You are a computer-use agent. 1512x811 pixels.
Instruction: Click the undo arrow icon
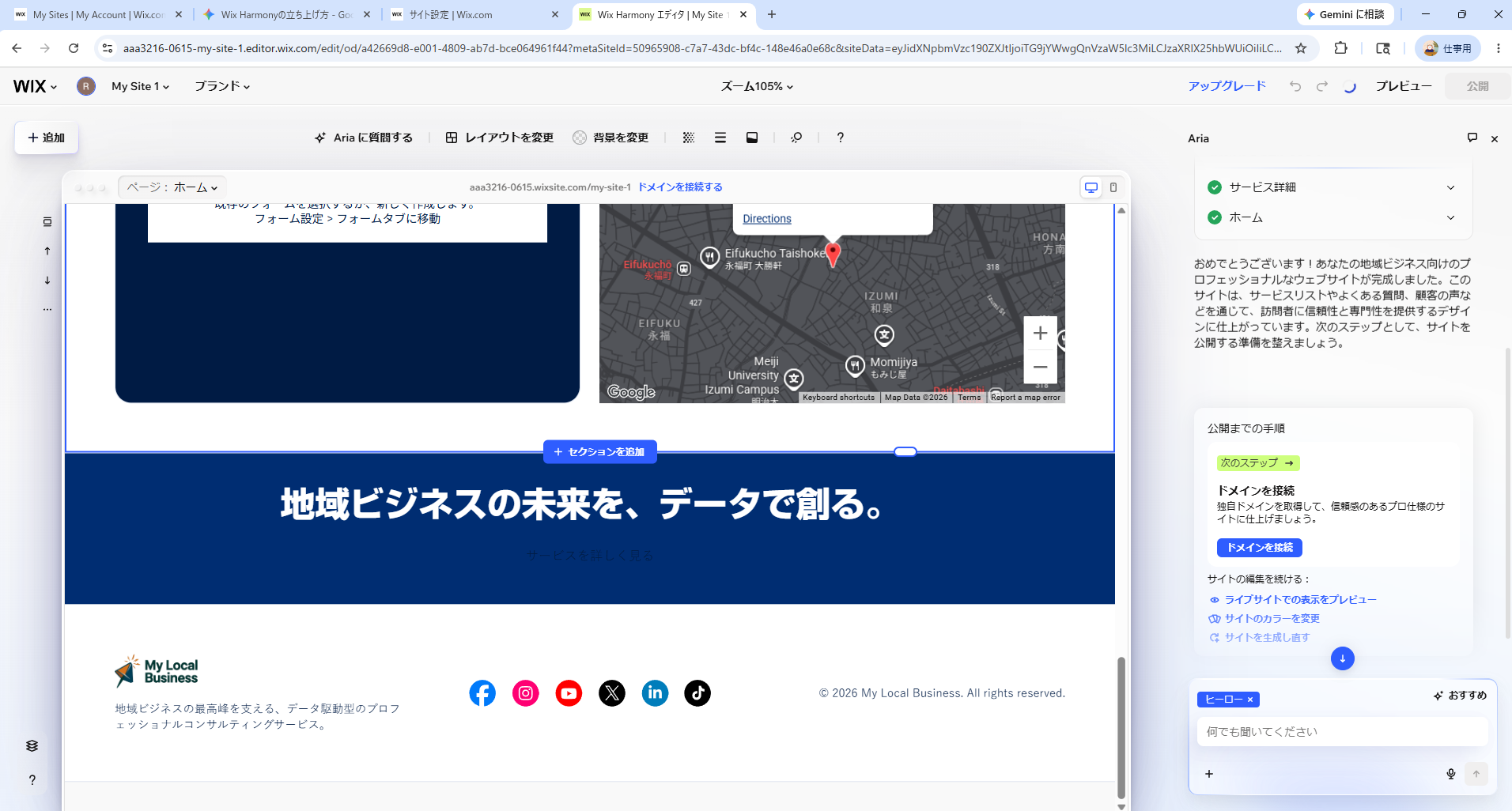pyautogui.click(x=1295, y=86)
